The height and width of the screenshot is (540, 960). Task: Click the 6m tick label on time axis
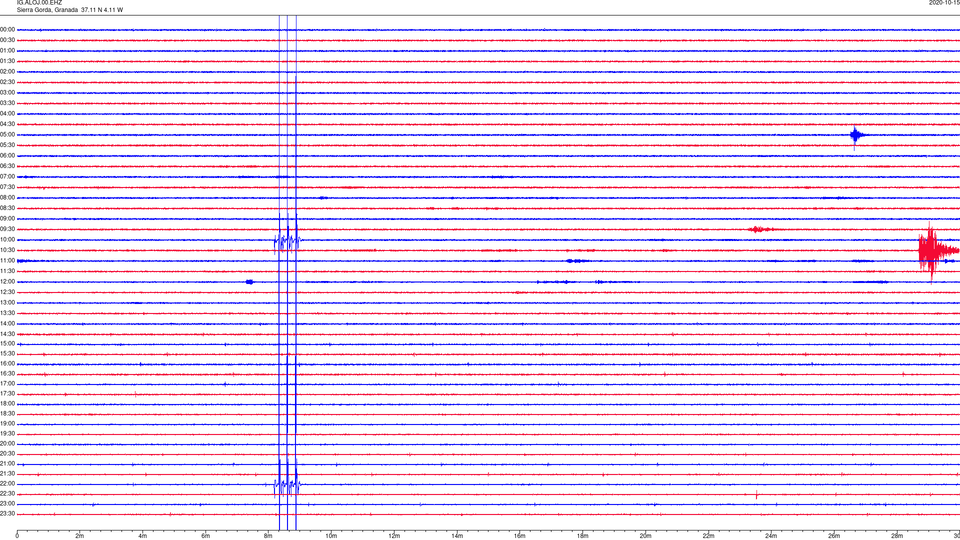coord(205,536)
